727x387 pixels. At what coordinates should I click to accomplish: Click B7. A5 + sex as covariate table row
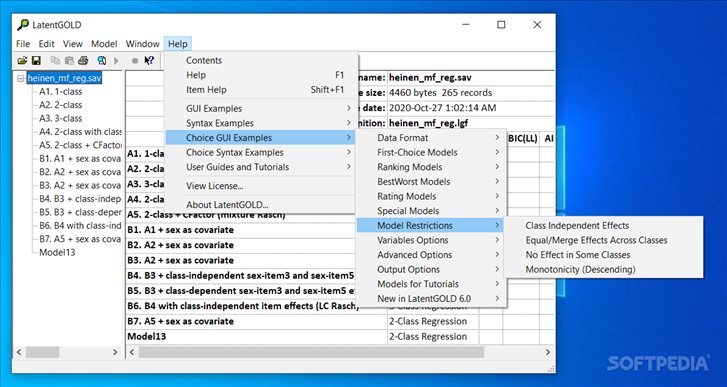coord(340,321)
